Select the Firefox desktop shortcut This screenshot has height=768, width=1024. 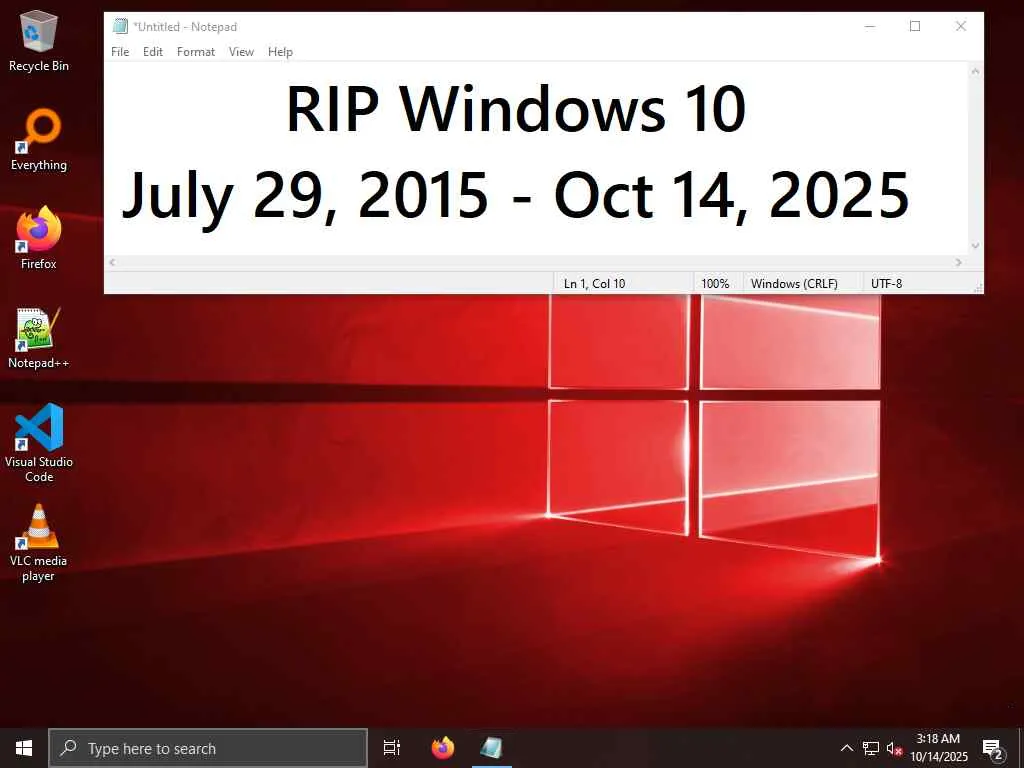pyautogui.click(x=39, y=238)
